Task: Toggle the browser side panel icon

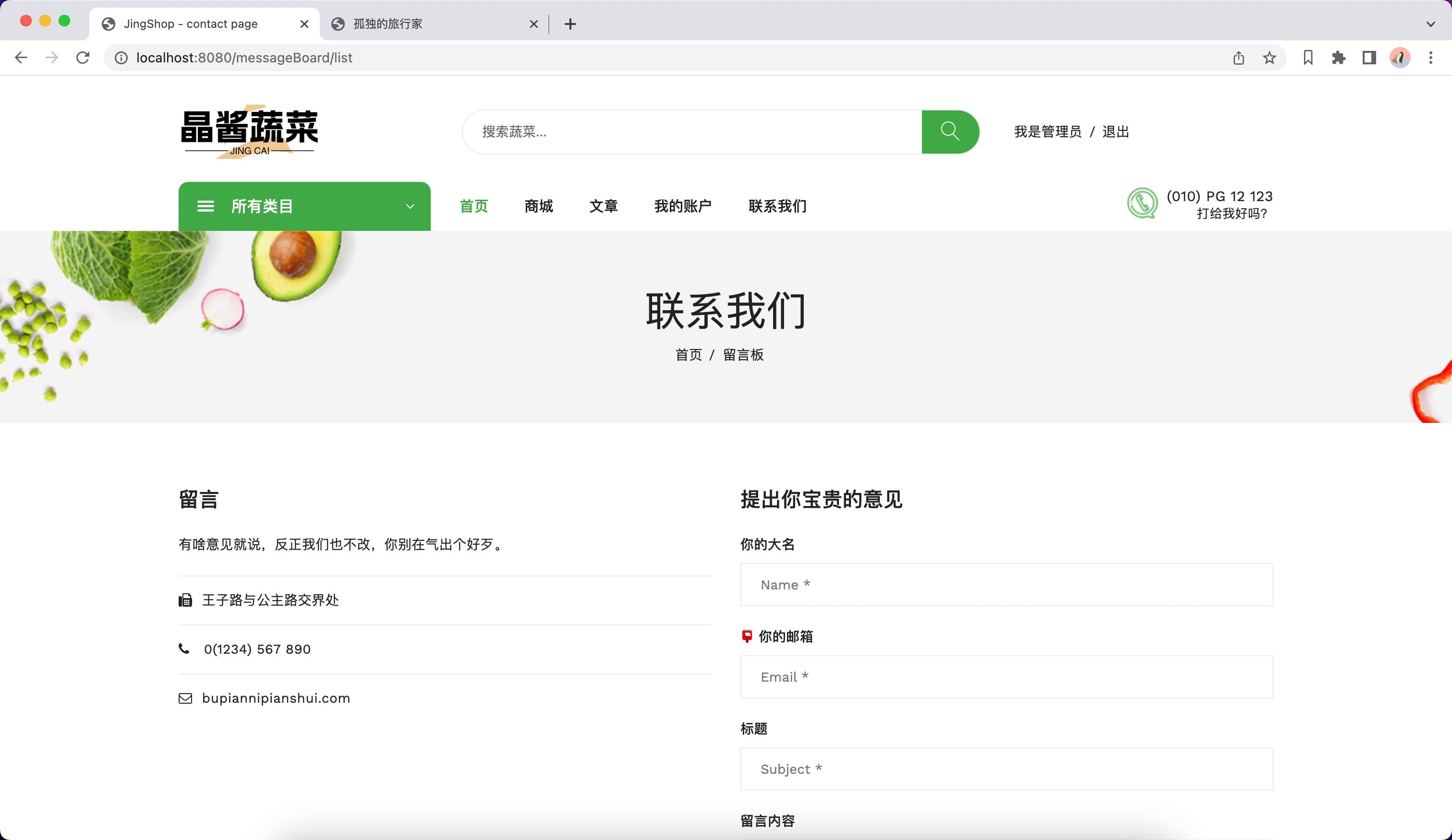Action: (1369, 58)
